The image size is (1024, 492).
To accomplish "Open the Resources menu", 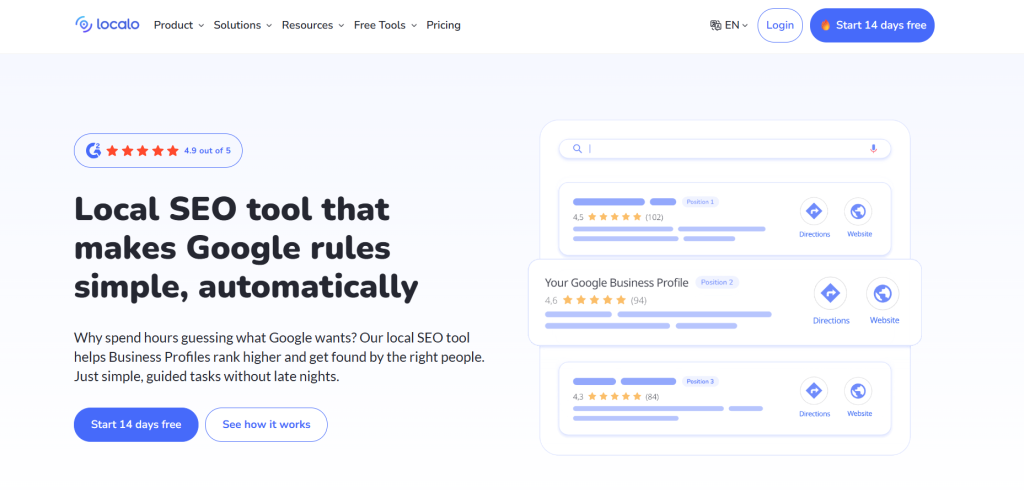I will point(312,25).
